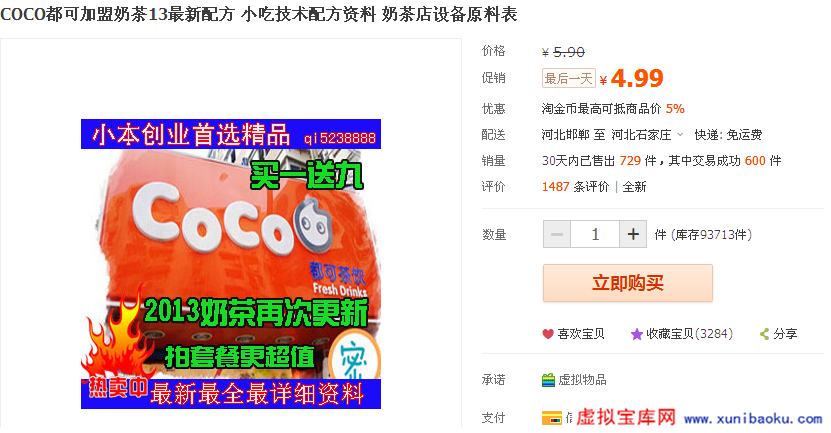
Task: Click the 600 successful transactions number
Action: pyautogui.click(x=755, y=161)
